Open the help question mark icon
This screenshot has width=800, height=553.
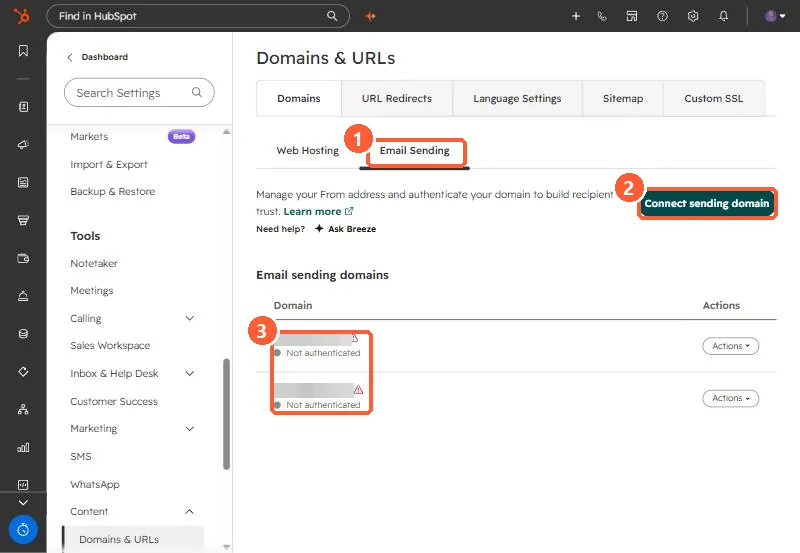pyautogui.click(x=662, y=16)
